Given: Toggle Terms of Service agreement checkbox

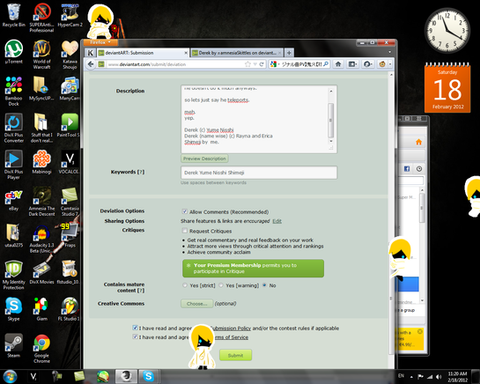Looking at the screenshot, I should click(135, 337).
